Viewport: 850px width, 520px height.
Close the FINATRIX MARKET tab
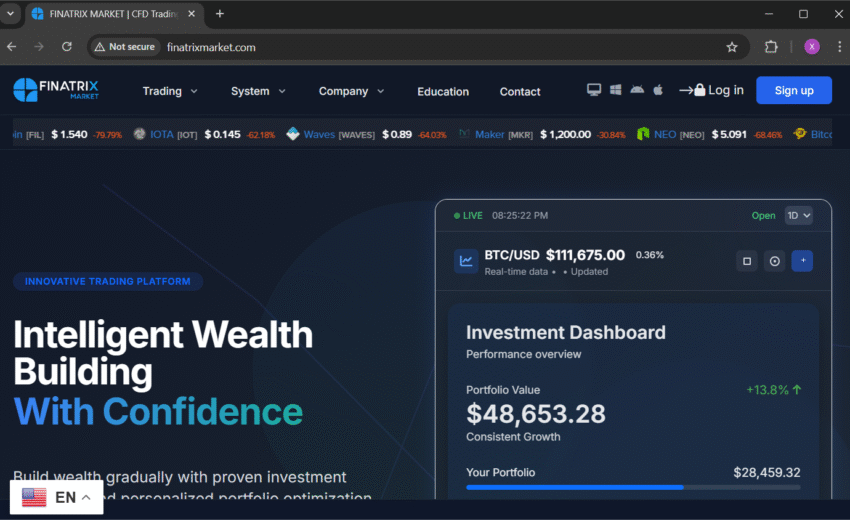pyautogui.click(x=191, y=14)
